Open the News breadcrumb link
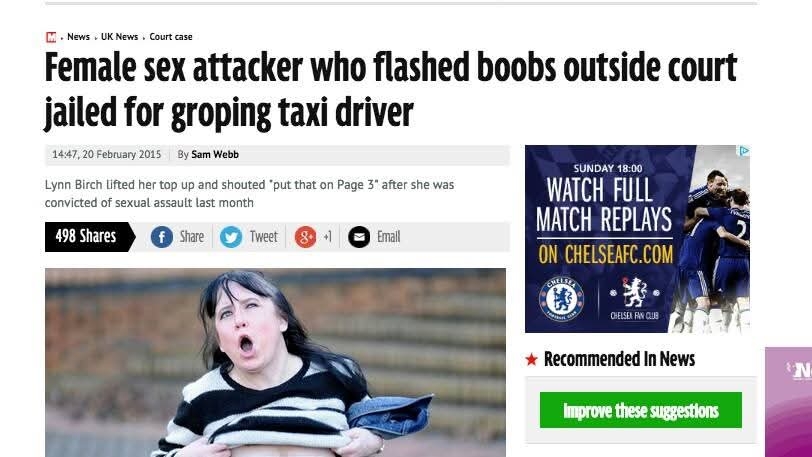Image resolution: width=812 pixels, height=457 pixels. tap(78, 37)
